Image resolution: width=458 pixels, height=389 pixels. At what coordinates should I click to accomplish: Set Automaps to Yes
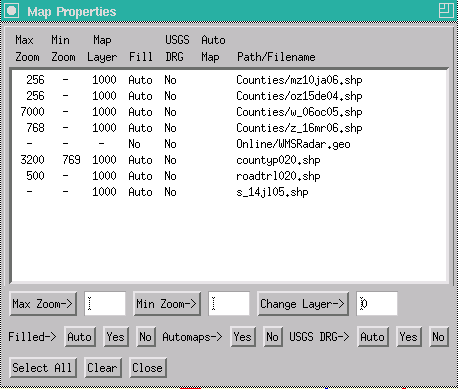[x=242, y=337]
